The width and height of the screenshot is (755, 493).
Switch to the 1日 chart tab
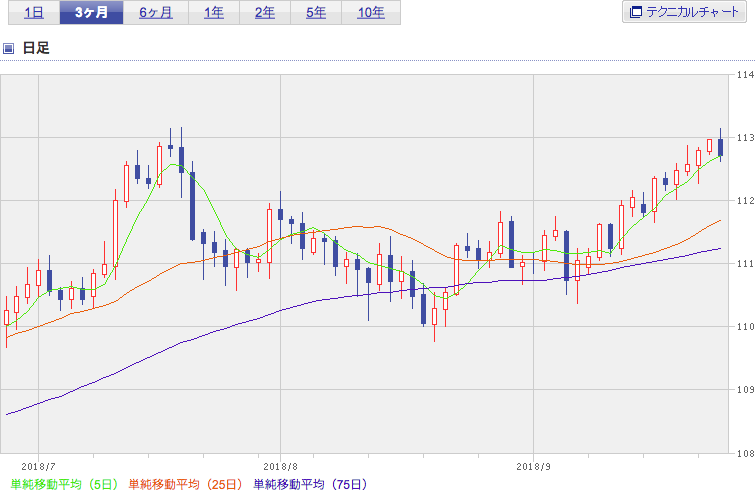tap(34, 12)
